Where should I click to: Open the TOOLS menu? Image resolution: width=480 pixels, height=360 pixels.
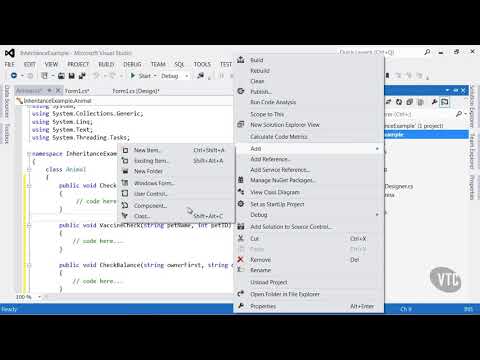coord(202,64)
